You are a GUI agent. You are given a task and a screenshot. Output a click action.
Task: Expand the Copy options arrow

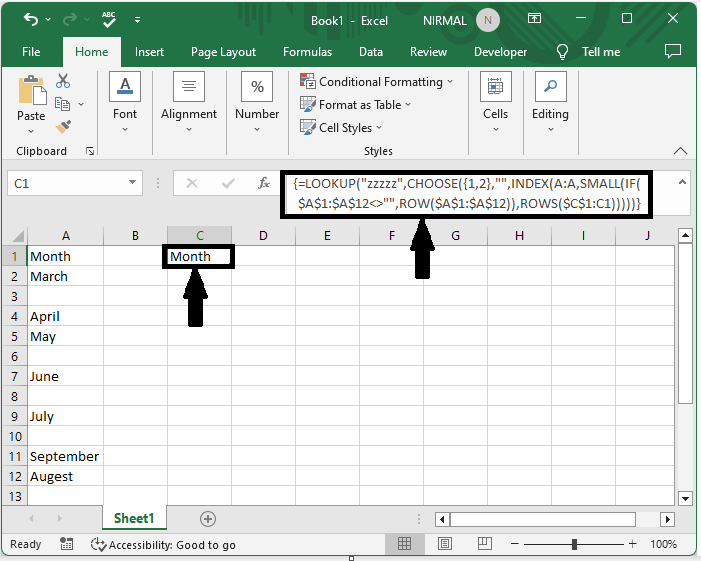(x=81, y=104)
